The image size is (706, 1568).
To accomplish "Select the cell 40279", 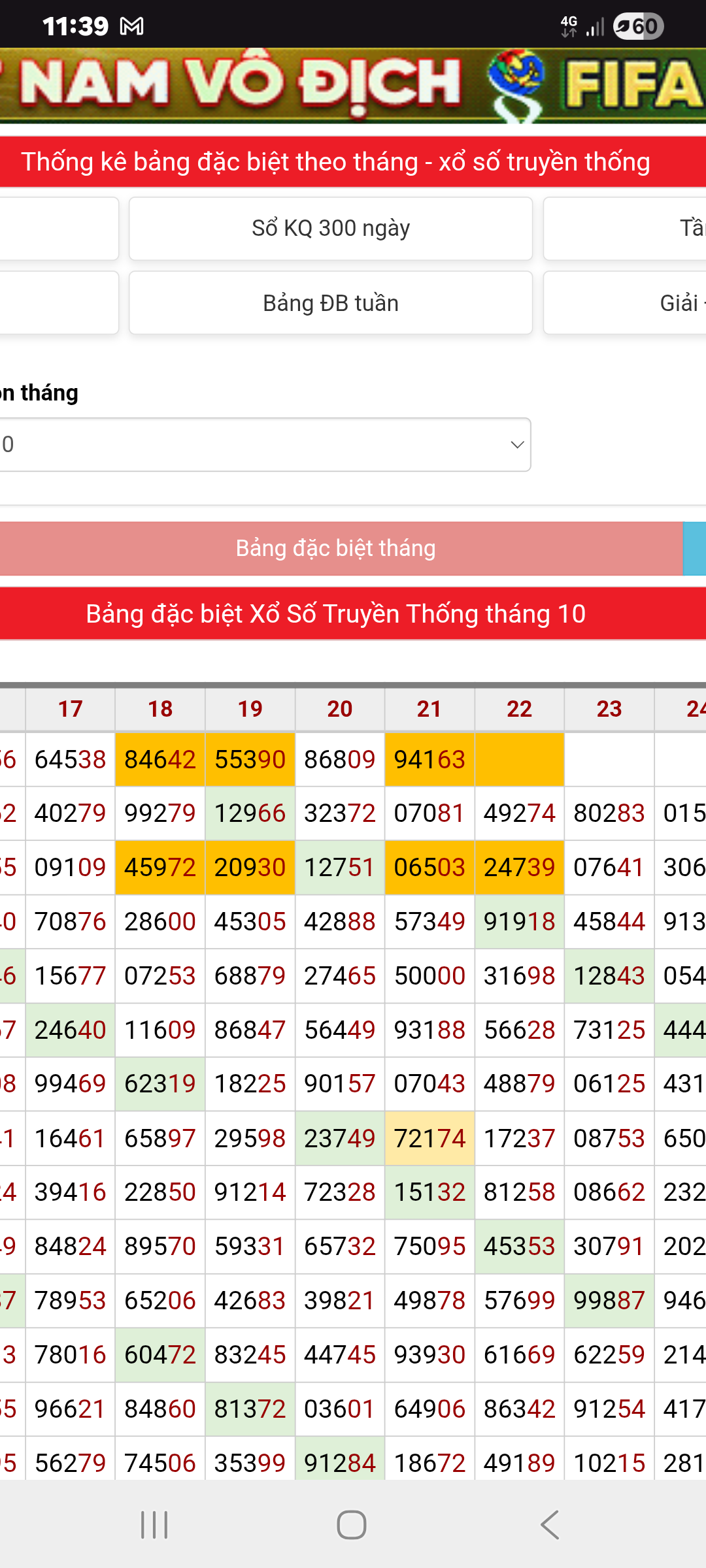I will click(71, 813).
